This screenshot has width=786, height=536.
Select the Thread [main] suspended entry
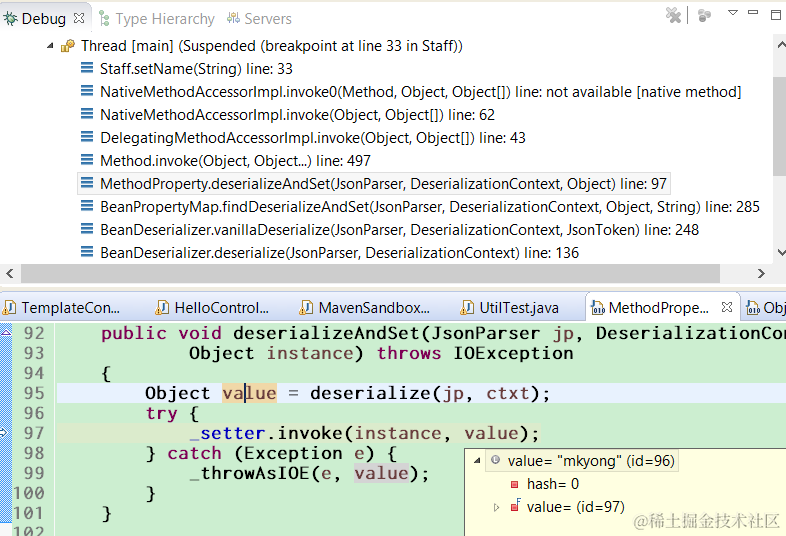coord(272,46)
